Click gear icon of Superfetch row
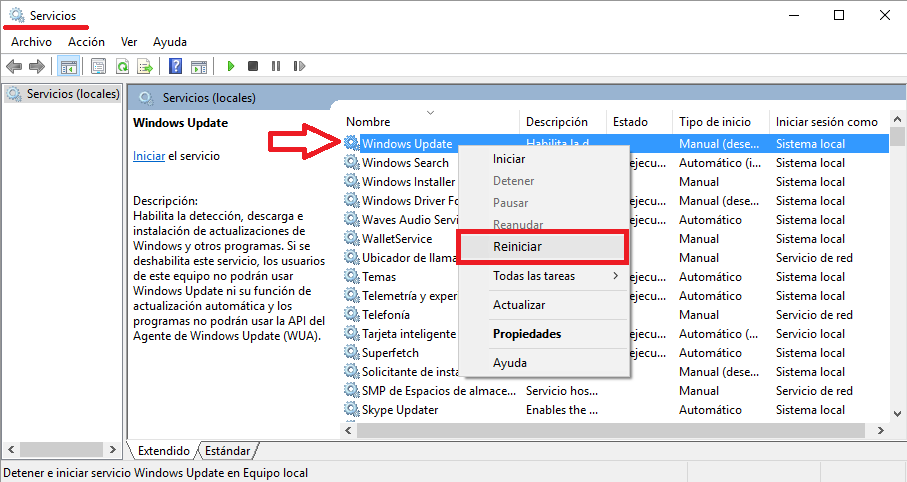This screenshot has height=482, width=907. tap(352, 352)
